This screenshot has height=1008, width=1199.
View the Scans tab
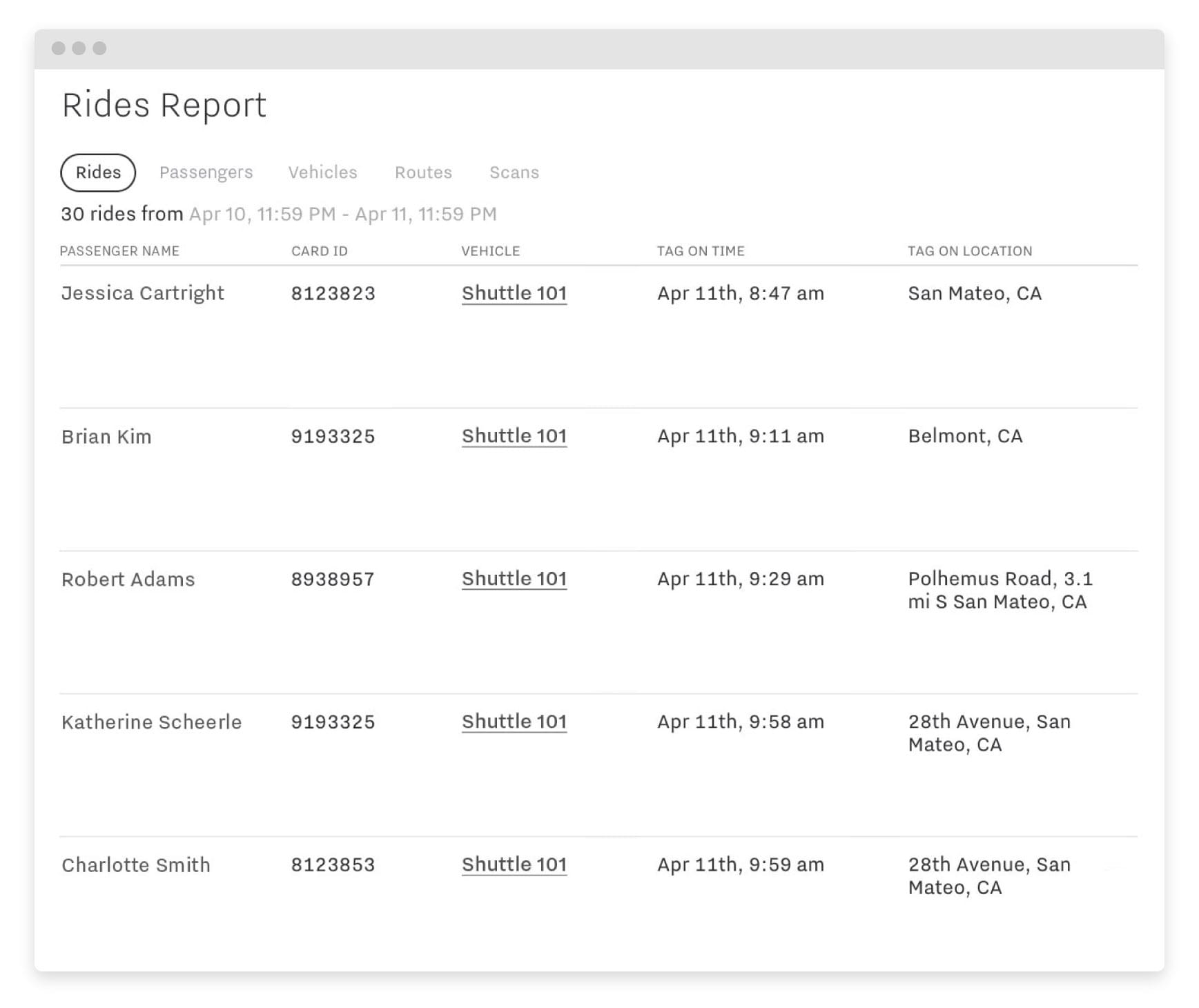pyautogui.click(x=514, y=172)
